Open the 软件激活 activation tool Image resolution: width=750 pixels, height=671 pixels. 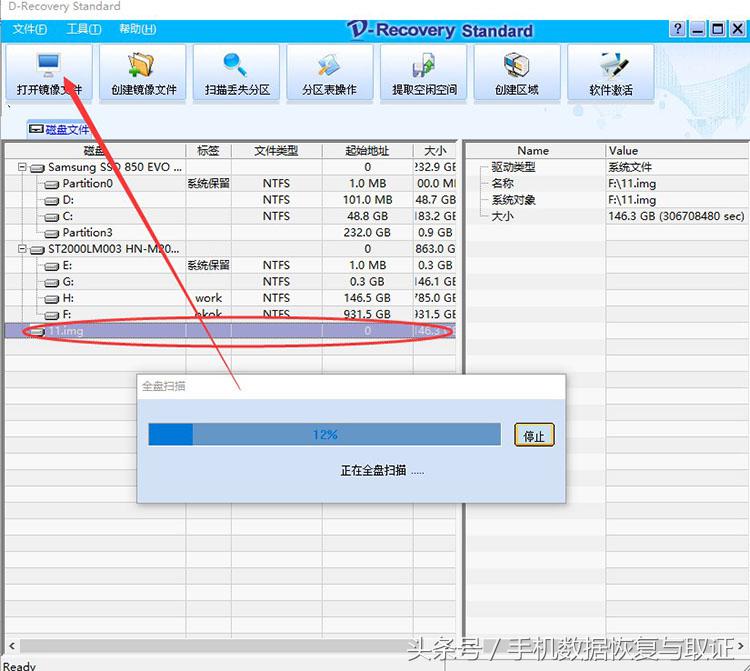pyautogui.click(x=611, y=72)
